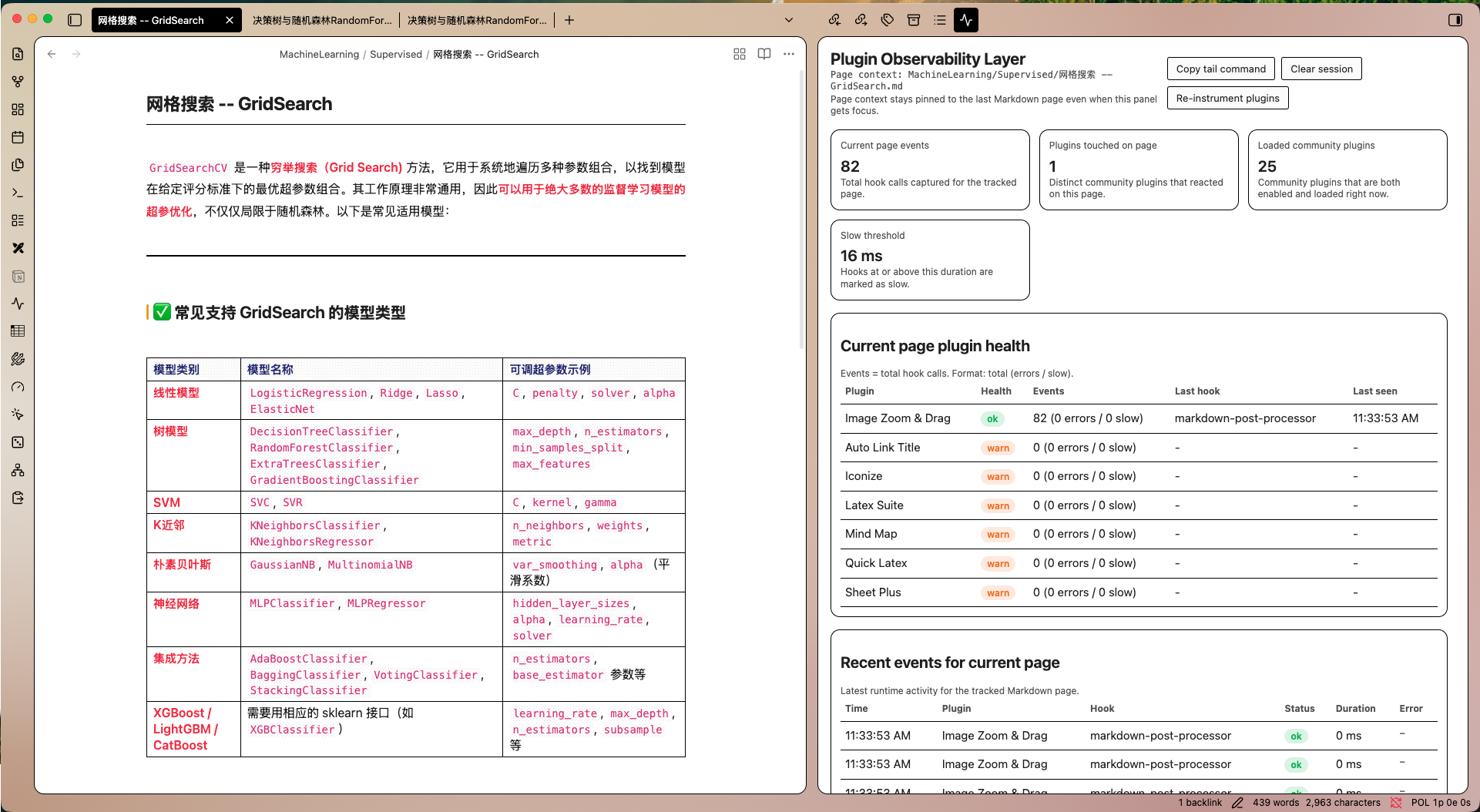Viewport: 1480px width, 812px height.
Task: Switch to 网格搜索 -- GridSearch tab
Action: tap(151, 20)
